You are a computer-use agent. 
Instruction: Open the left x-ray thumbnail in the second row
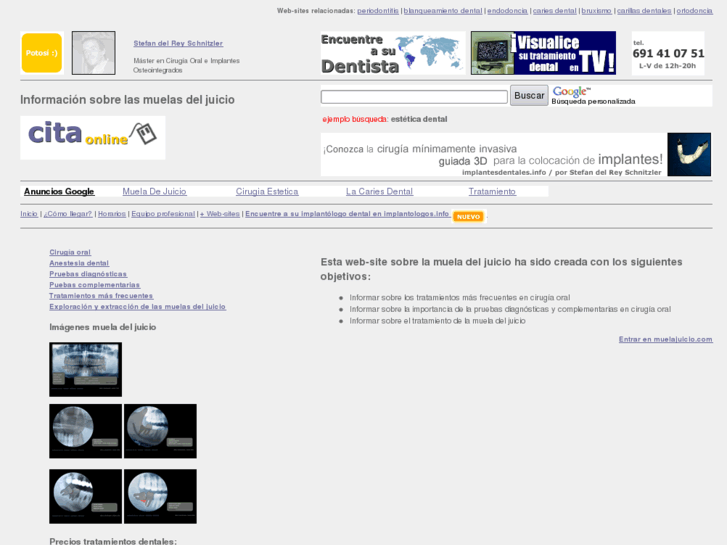click(86, 431)
